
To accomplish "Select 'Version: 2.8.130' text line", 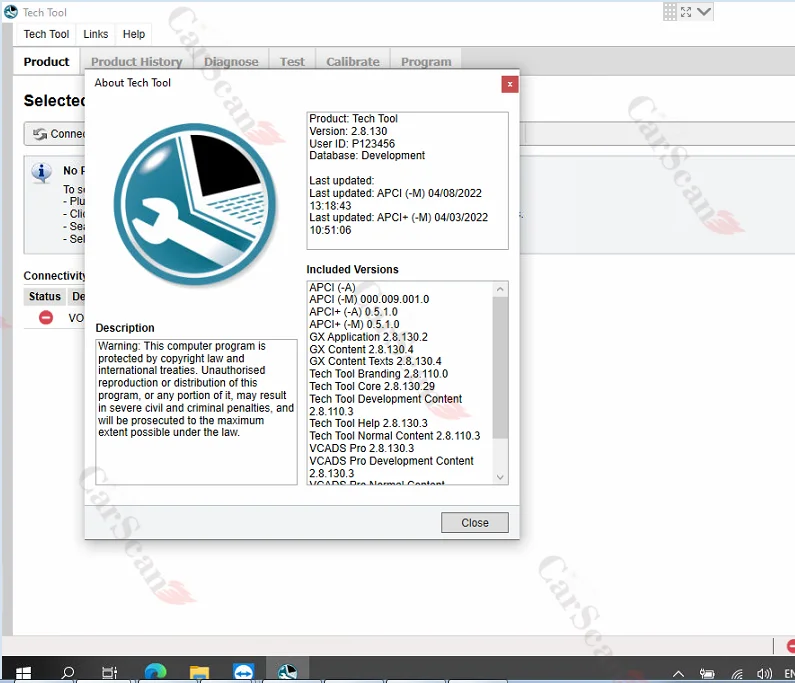I will (348, 131).
